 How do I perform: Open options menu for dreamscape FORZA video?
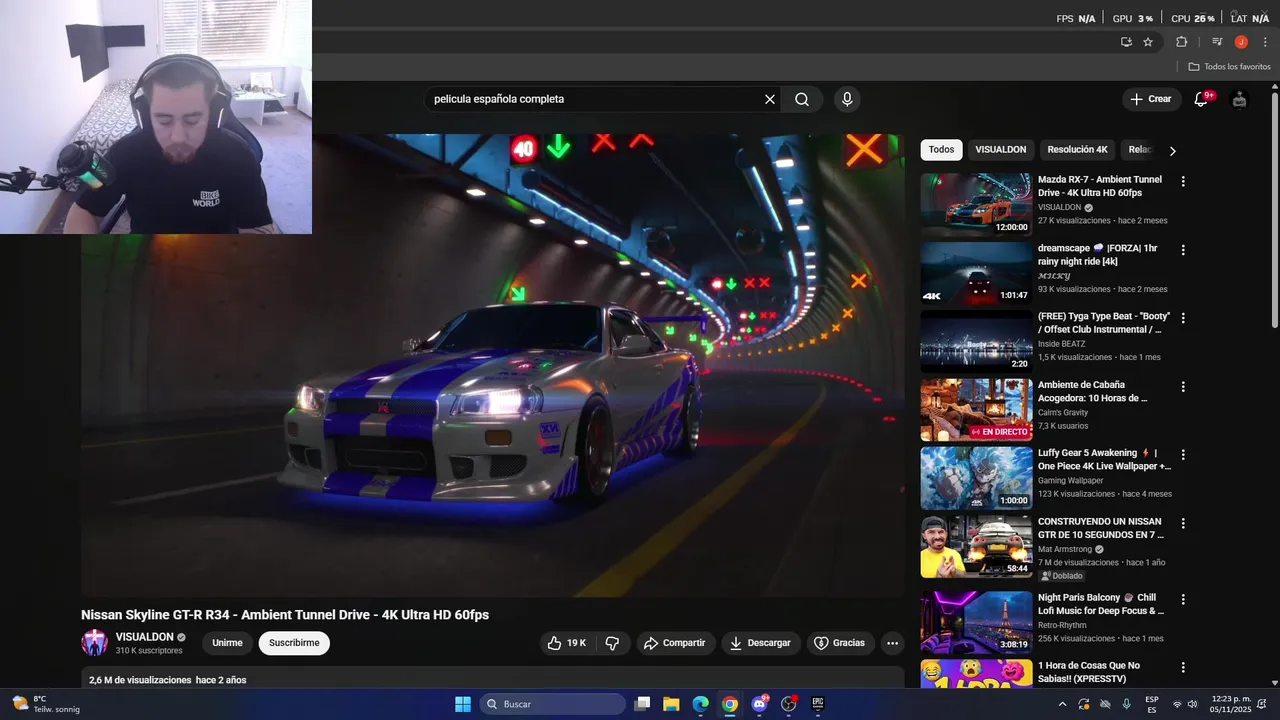1183,250
